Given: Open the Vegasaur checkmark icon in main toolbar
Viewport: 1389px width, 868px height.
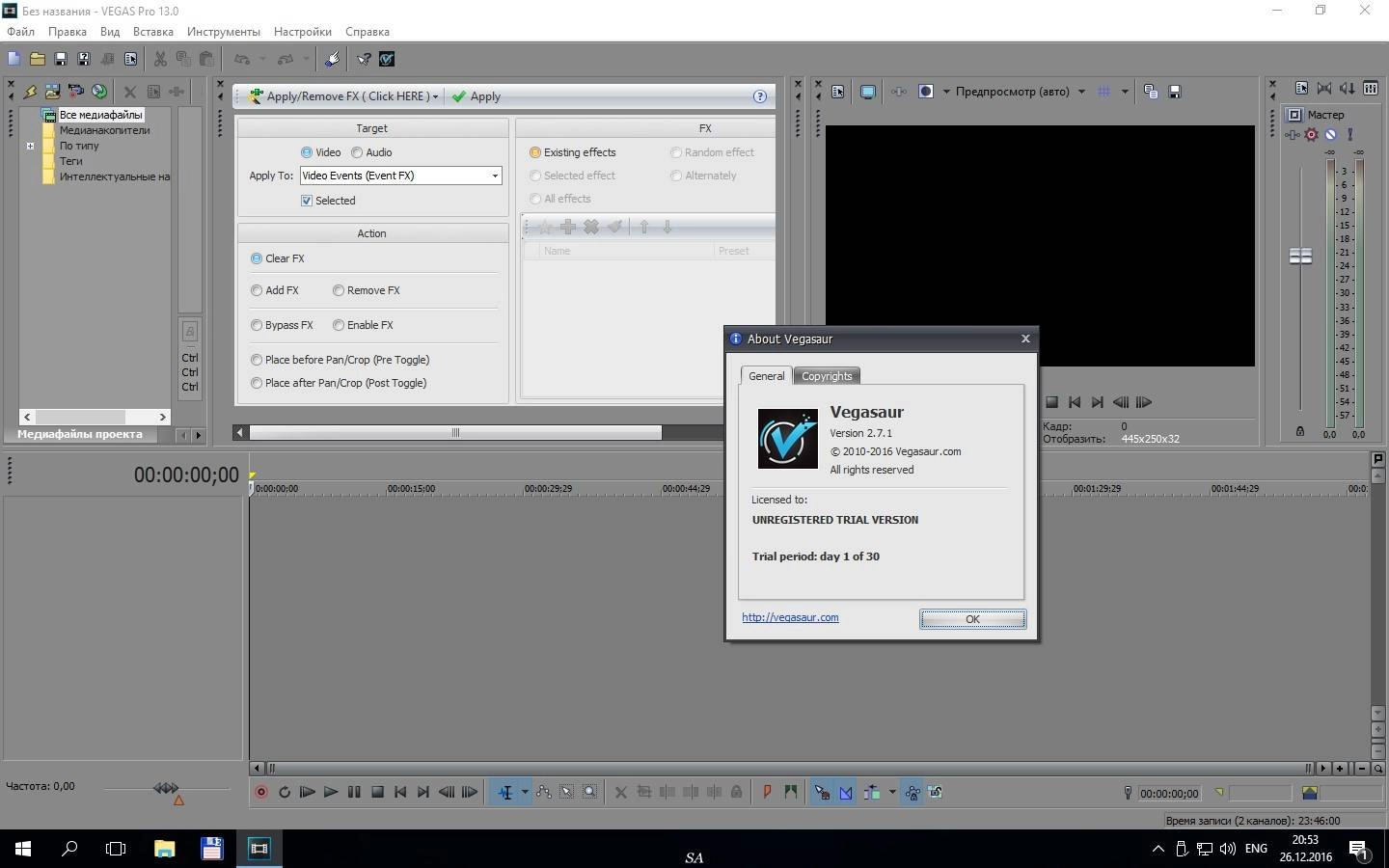Looking at the screenshot, I should (x=387, y=59).
